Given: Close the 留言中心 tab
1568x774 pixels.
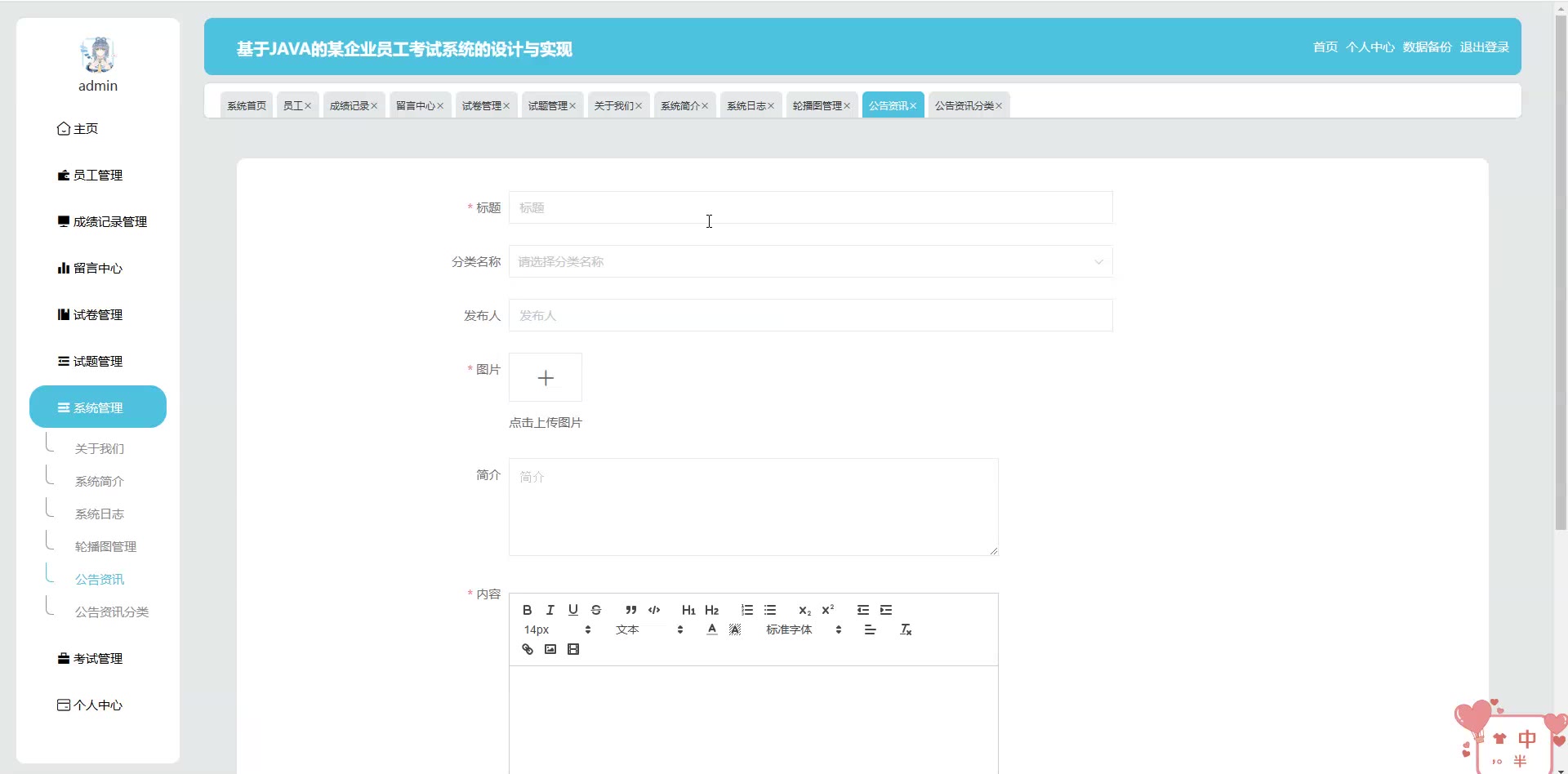Looking at the screenshot, I should pyautogui.click(x=440, y=106).
